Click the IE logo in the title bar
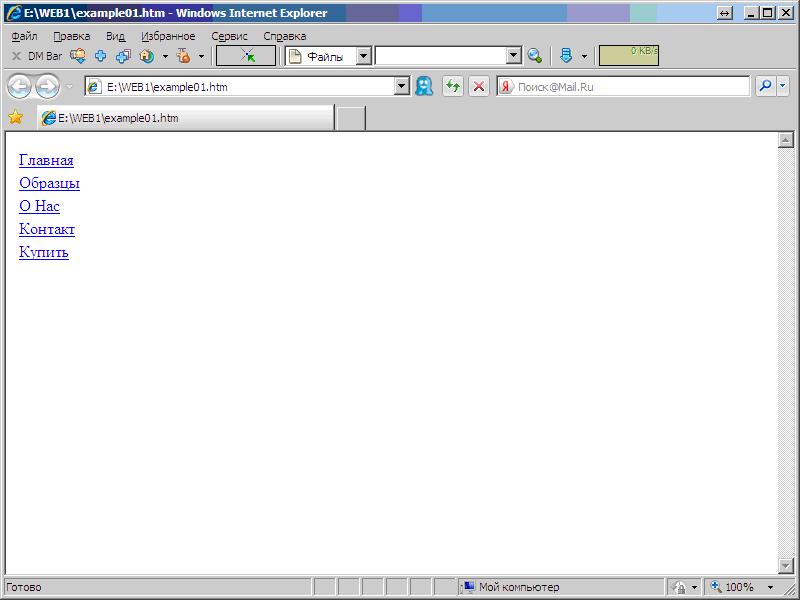The image size is (800, 600). [x=14, y=13]
